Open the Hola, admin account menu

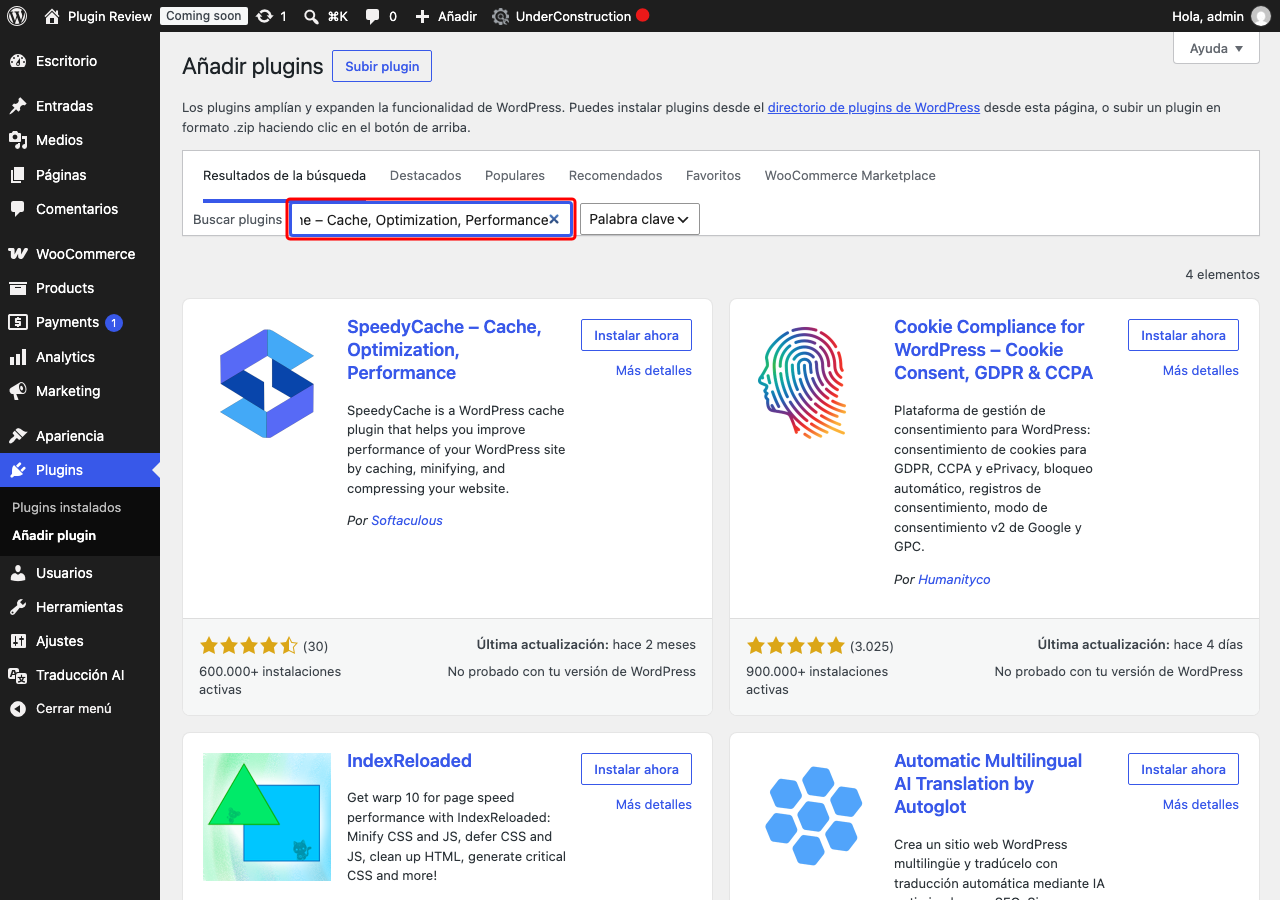pos(1220,16)
